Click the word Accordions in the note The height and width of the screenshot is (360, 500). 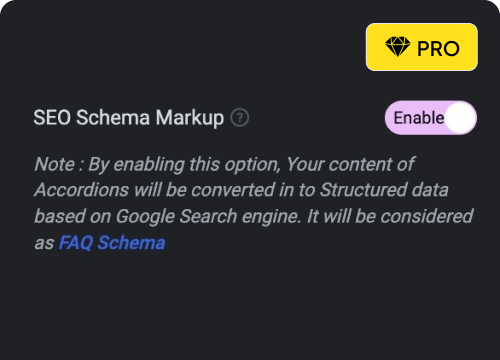click(x=82, y=190)
